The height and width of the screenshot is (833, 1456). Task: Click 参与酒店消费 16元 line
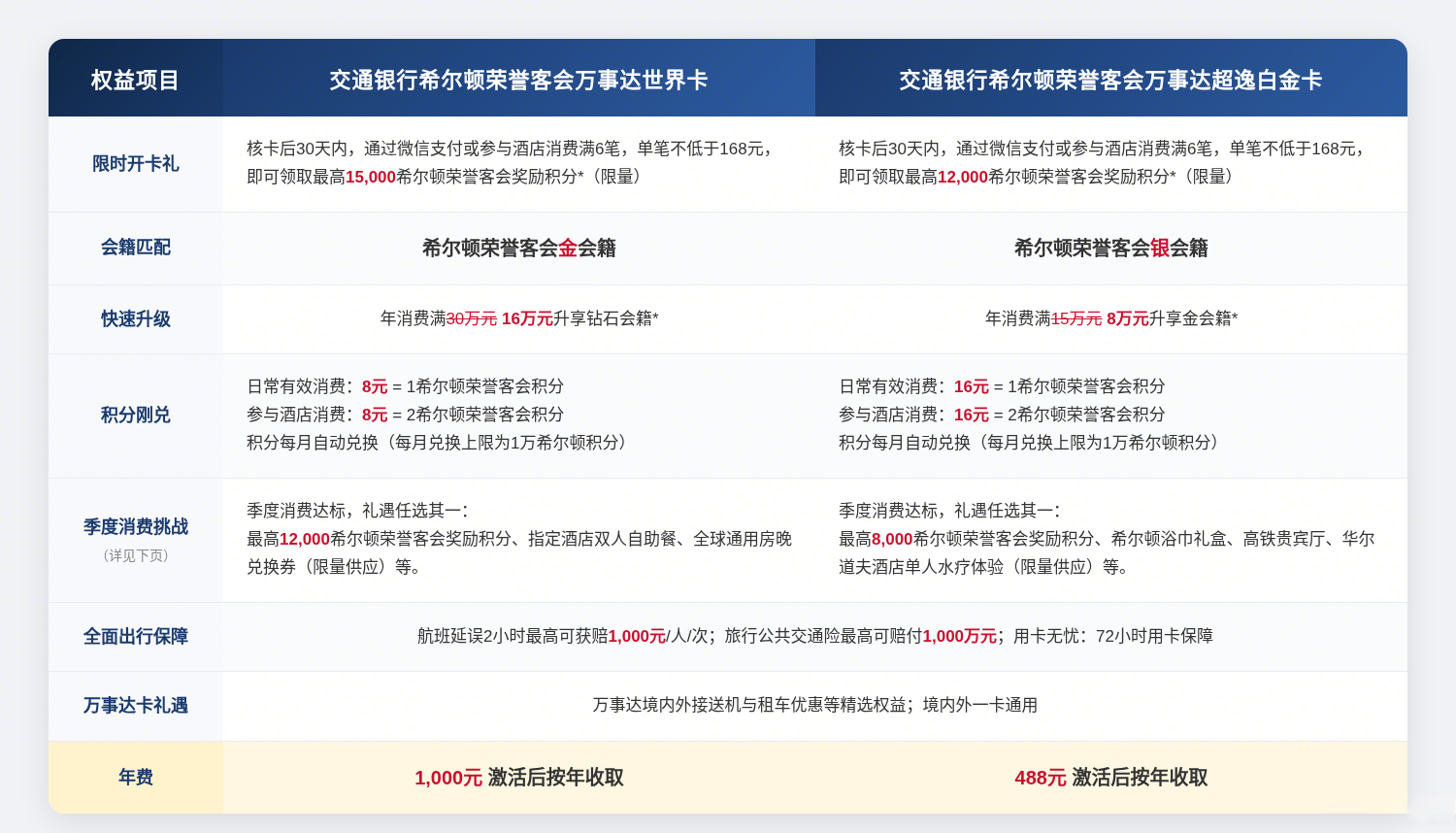1002,415
